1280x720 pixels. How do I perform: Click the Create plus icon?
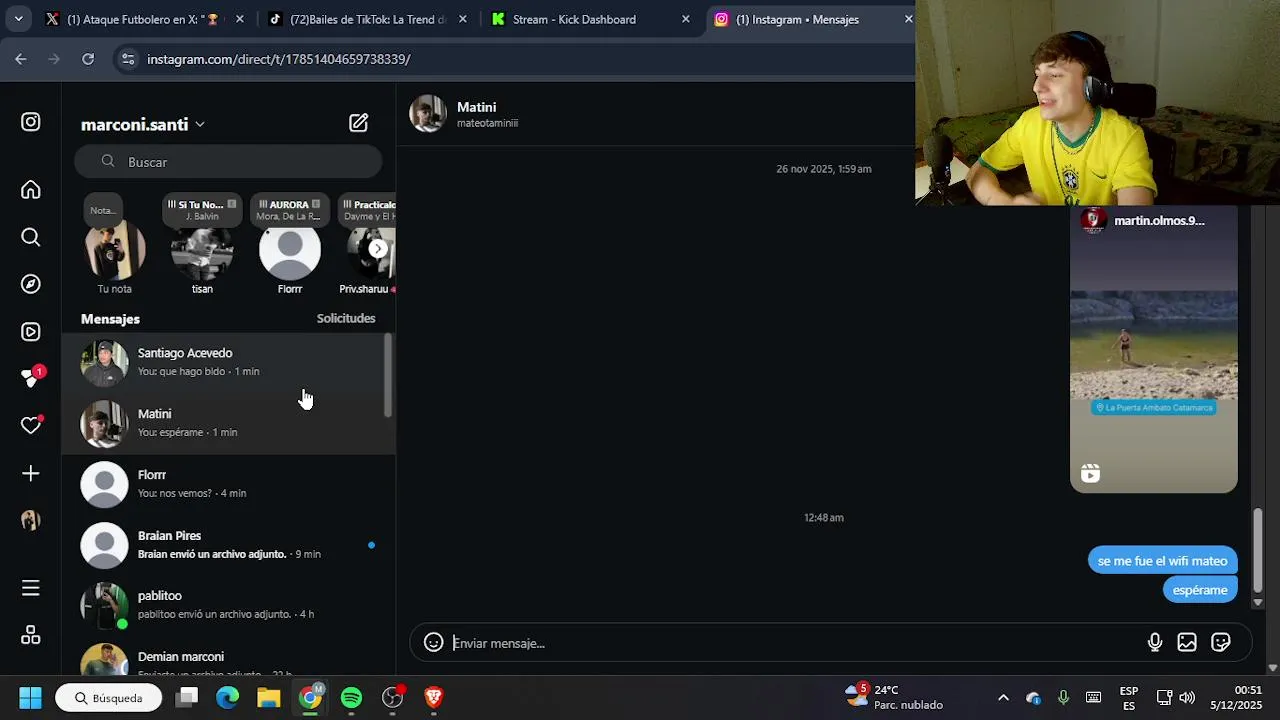(31, 473)
